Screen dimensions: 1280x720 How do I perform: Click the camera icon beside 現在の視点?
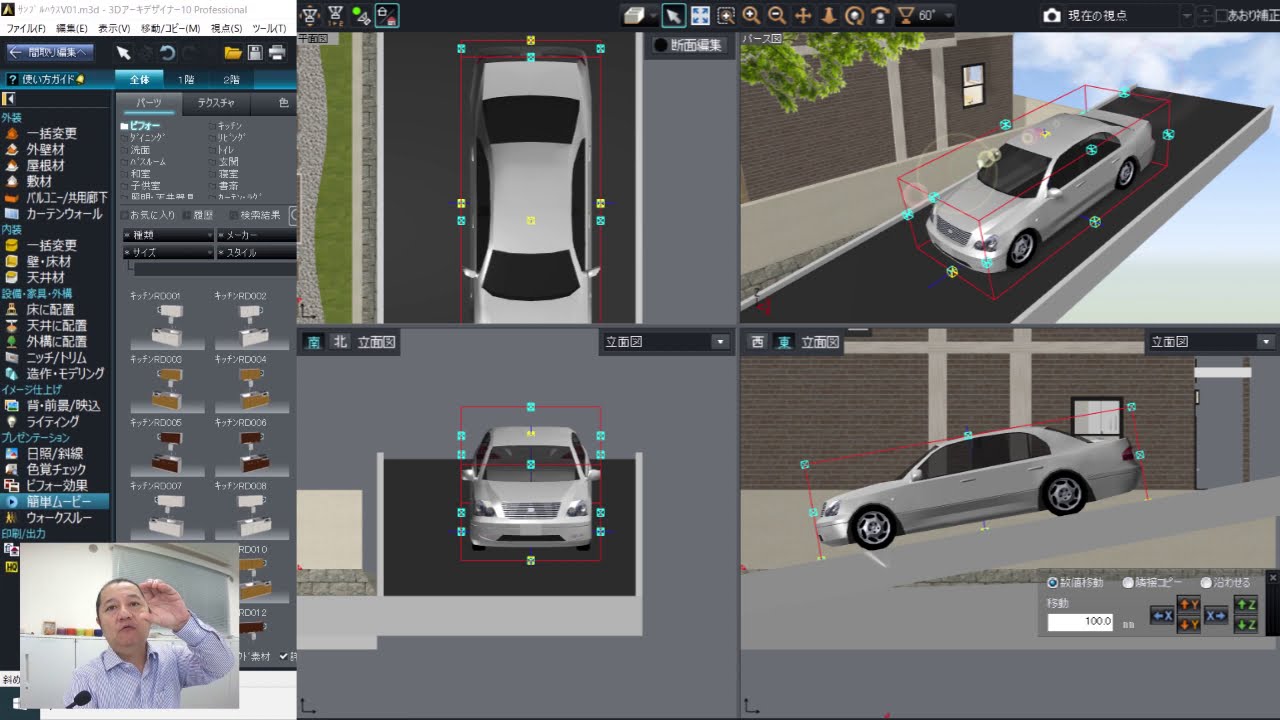tap(1052, 16)
